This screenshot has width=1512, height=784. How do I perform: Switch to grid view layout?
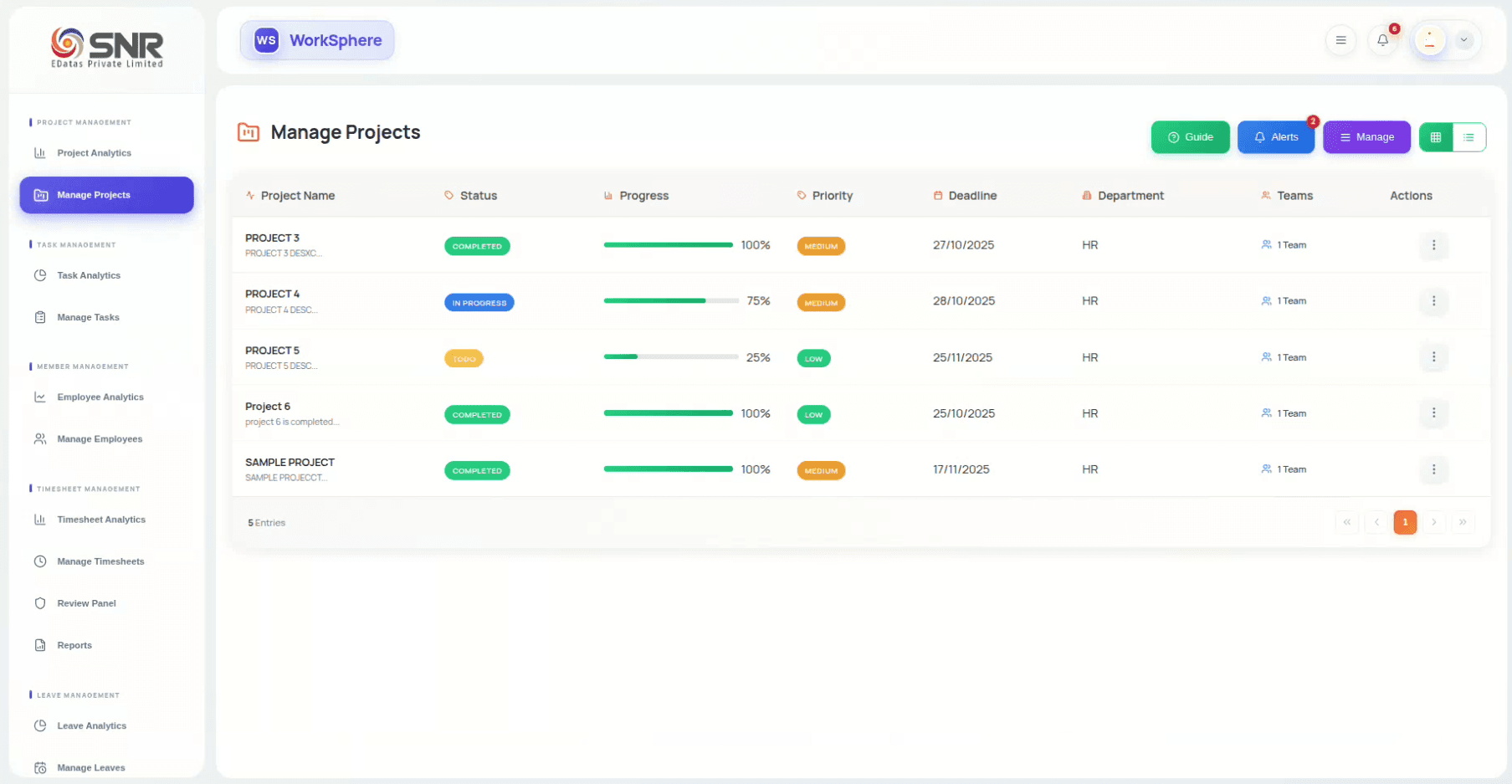1436,137
